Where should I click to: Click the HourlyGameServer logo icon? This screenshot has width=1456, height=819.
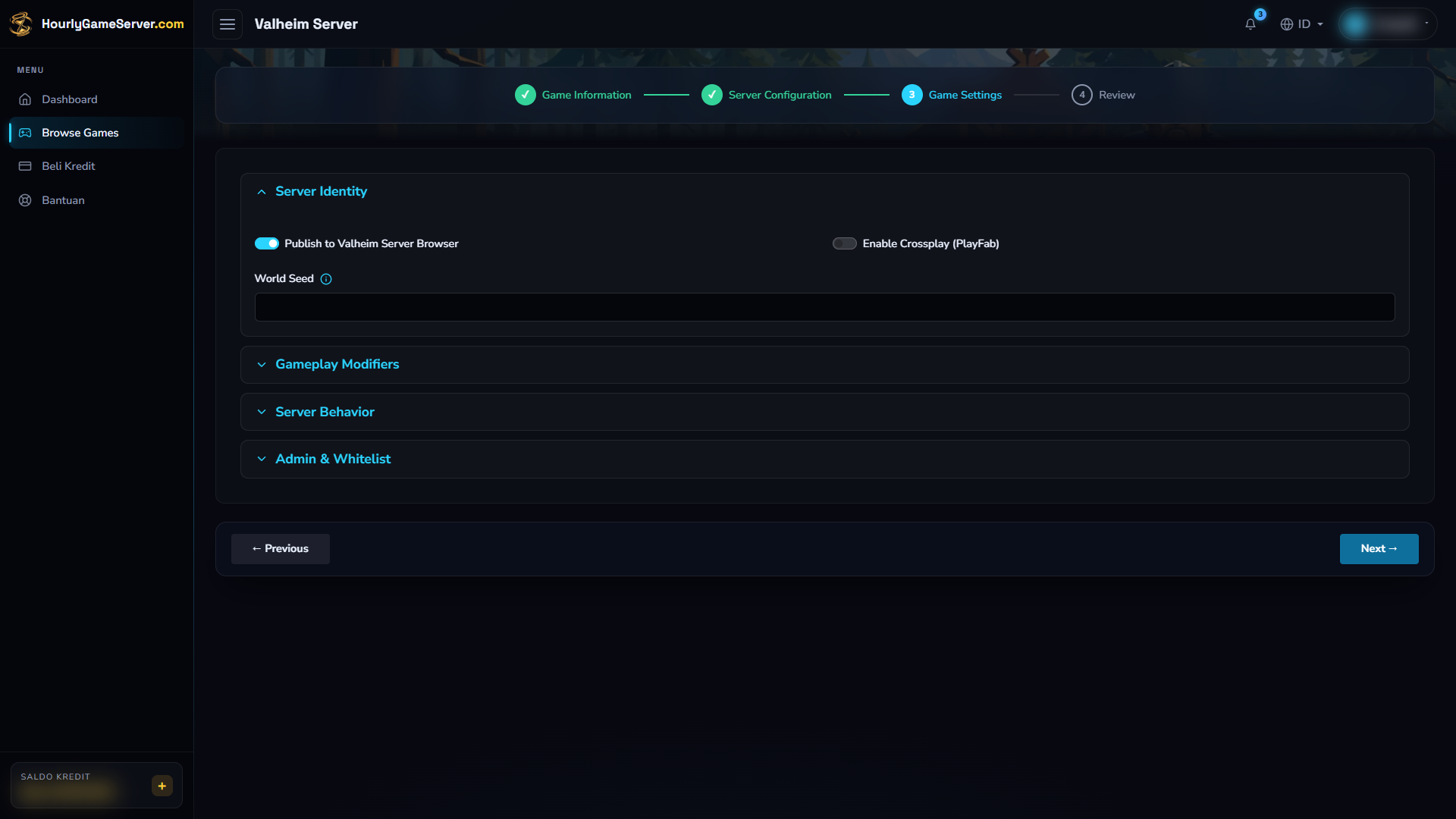pyautogui.click(x=20, y=24)
